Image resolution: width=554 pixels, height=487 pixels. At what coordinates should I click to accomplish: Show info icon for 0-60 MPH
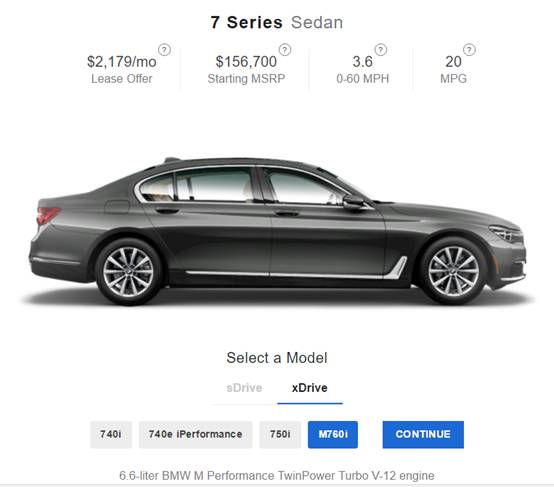[x=381, y=50]
